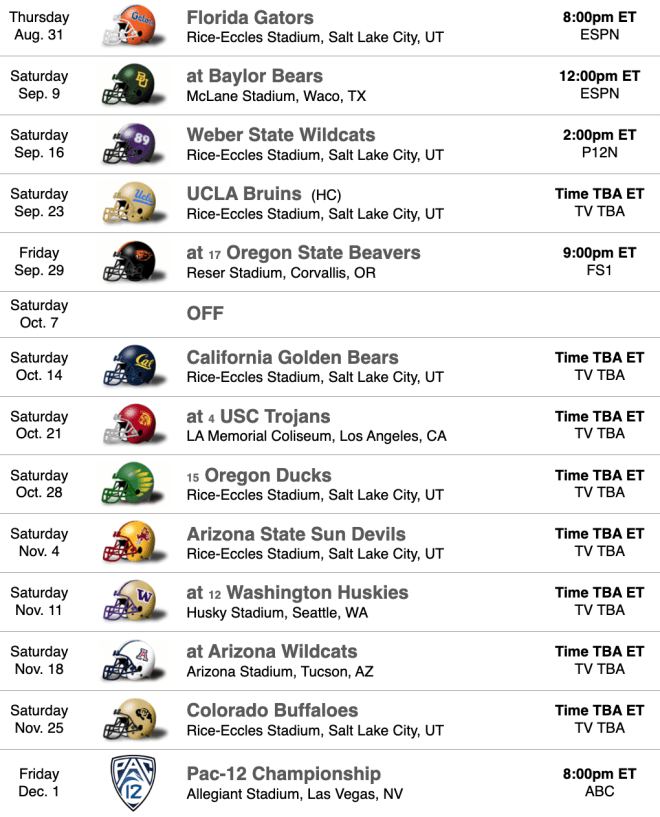Click the OFF bye week entry

(x=205, y=313)
